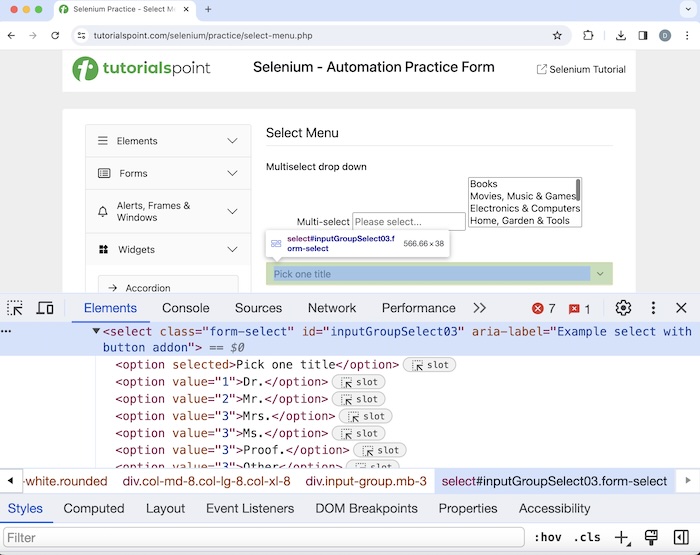The height and width of the screenshot is (555, 700).
Task: Activate the DevTools inspect element picker
Action: click(x=15, y=308)
